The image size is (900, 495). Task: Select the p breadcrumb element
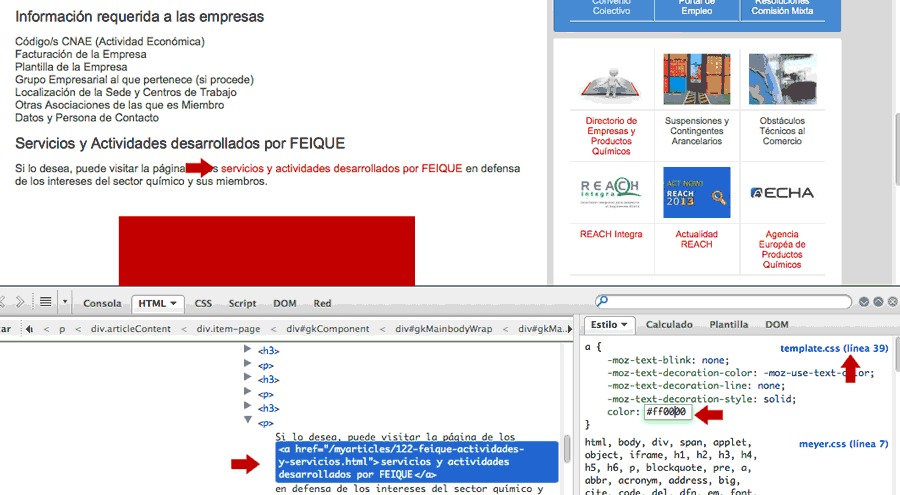(62, 329)
